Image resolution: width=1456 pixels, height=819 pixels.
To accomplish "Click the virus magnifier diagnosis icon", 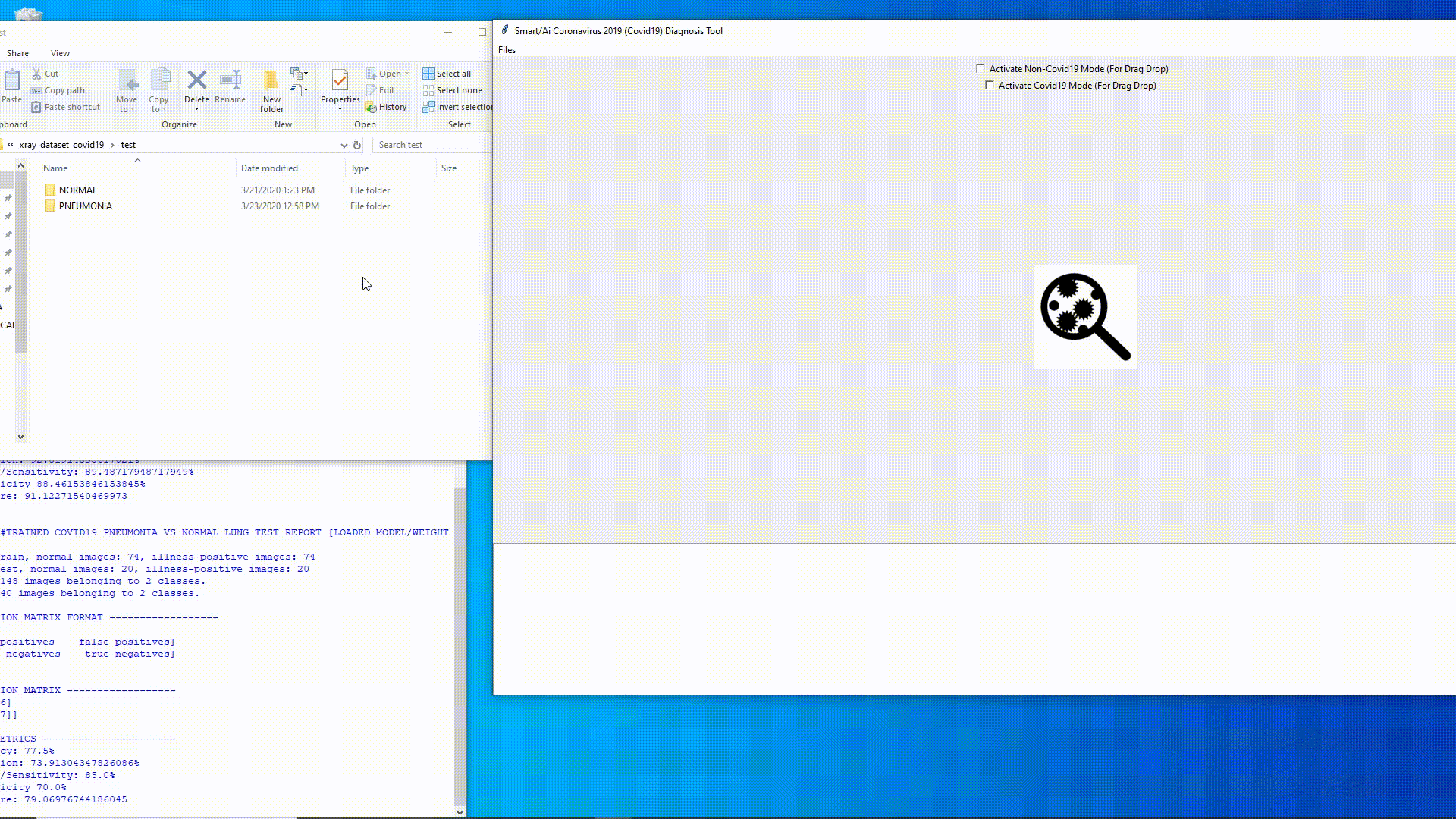I will [x=1085, y=317].
